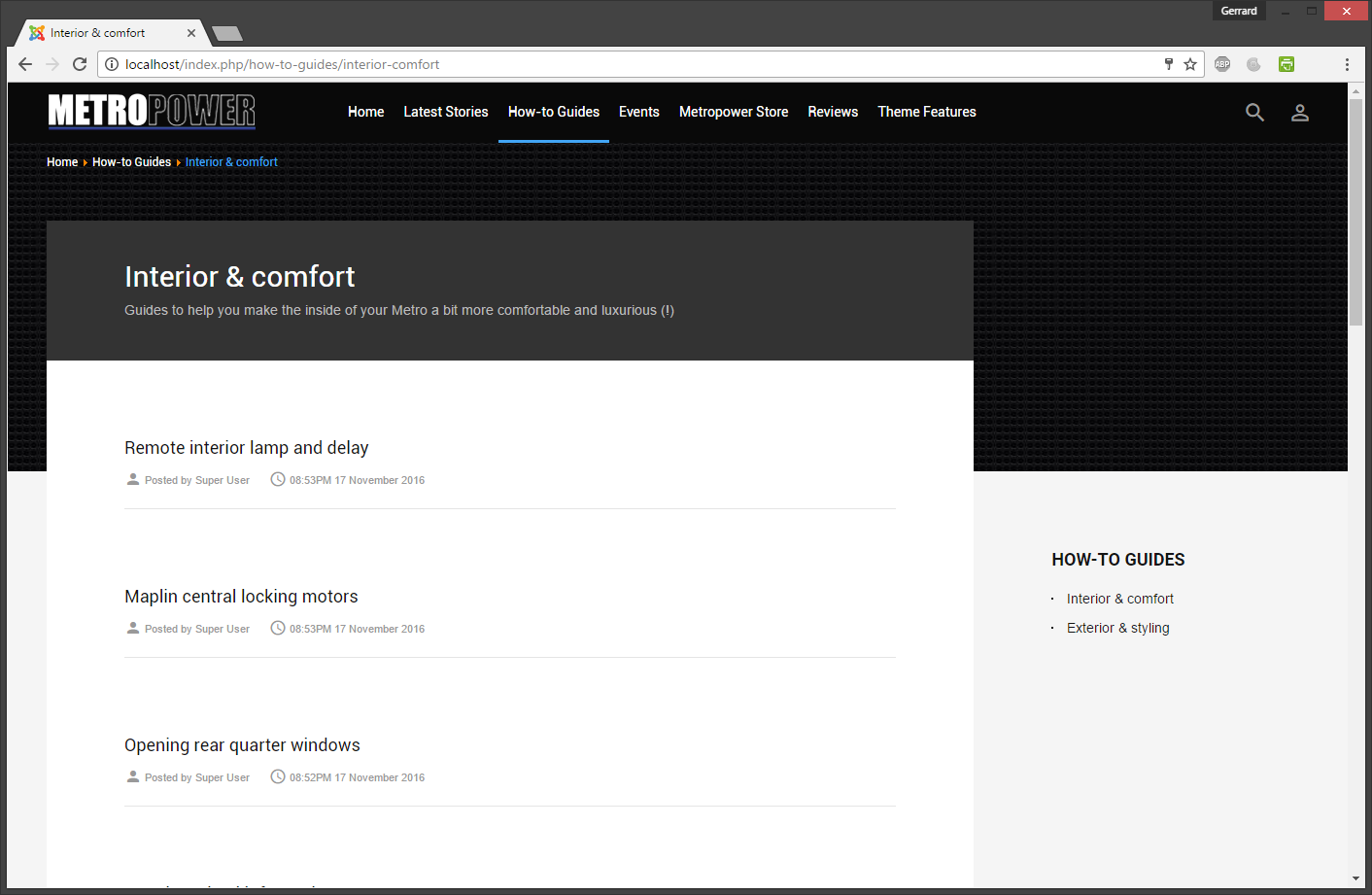The width and height of the screenshot is (1372, 895).
Task: Open How-to Guides menu item
Action: point(554,112)
